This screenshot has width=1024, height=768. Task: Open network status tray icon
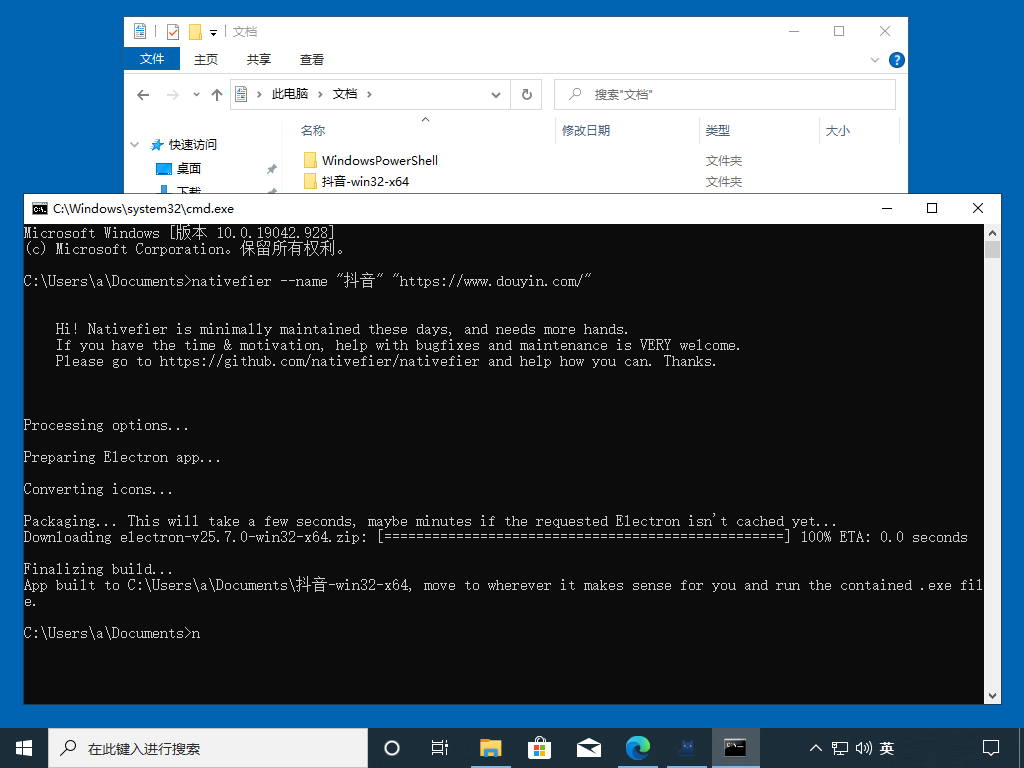[840, 748]
